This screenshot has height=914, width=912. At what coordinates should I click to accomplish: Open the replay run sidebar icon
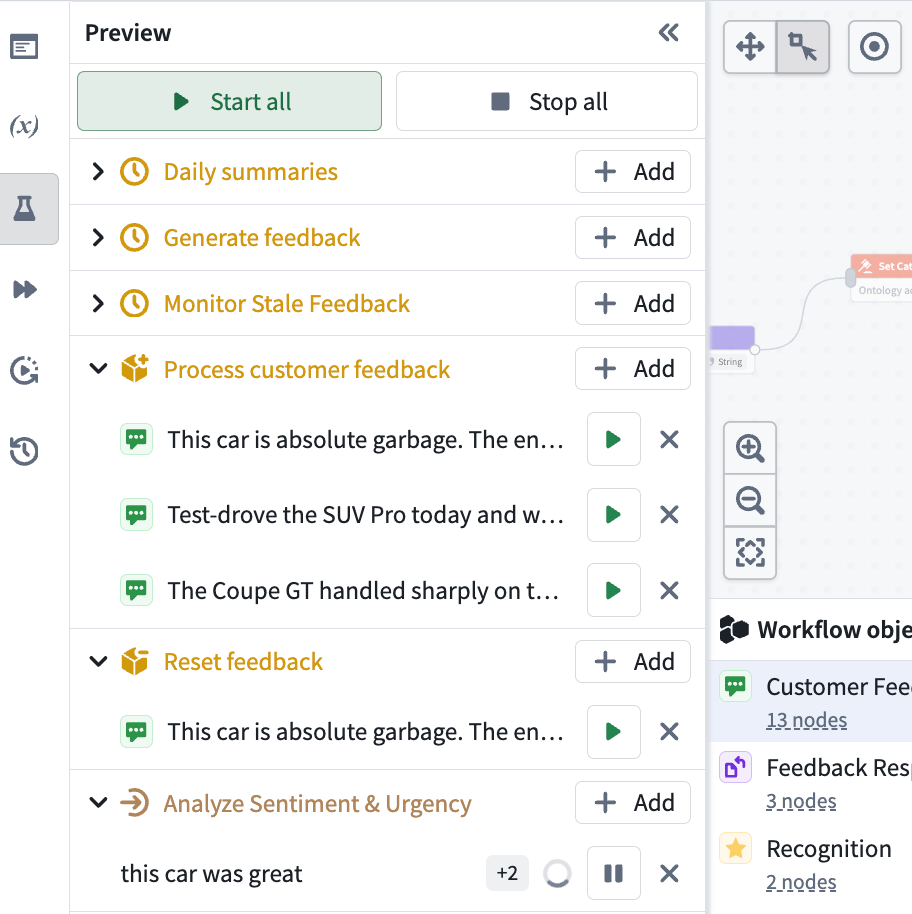click(24, 370)
